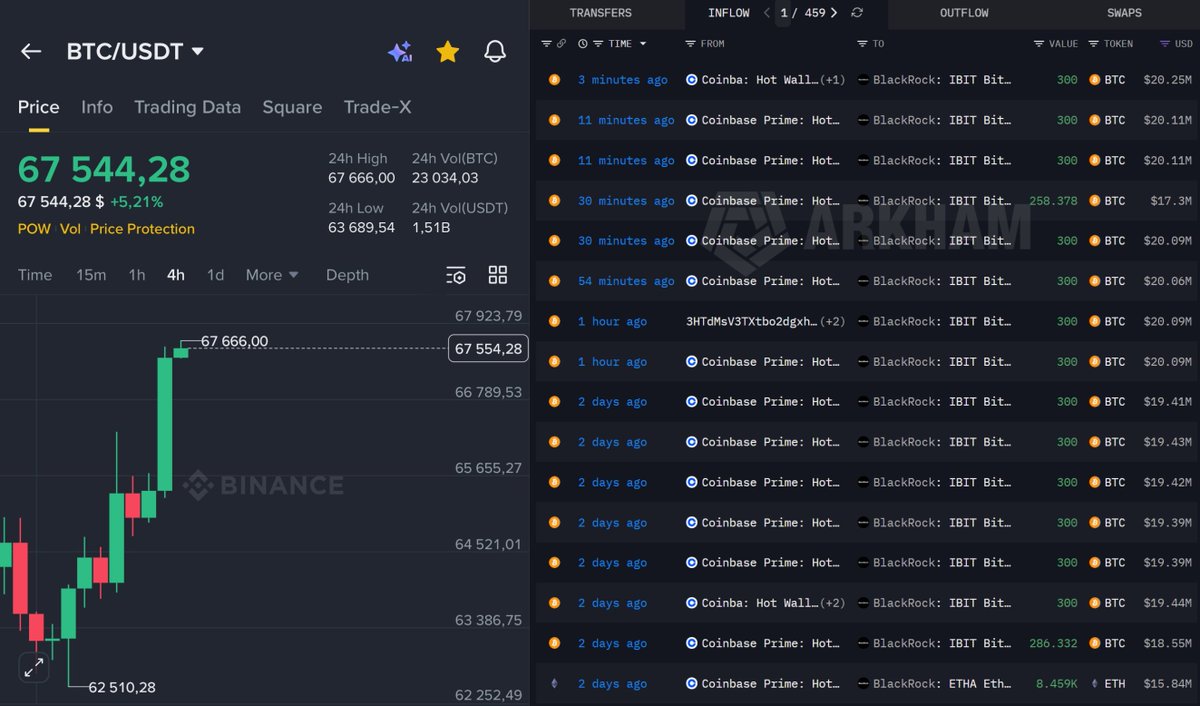The image size is (1200, 706).
Task: Click the current price label 67 554,28 on chart
Action: (x=488, y=348)
